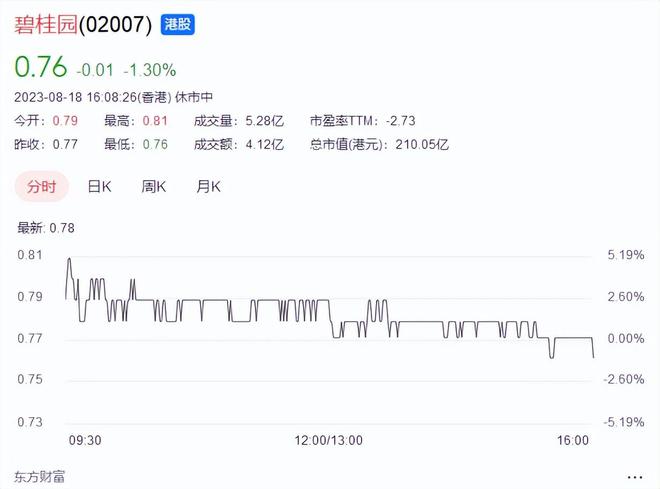
Task: Click the 昨收 value 0.77
Action: tap(65, 144)
